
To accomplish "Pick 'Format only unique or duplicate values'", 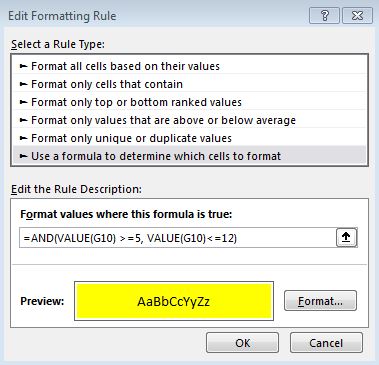I will coord(189,138).
